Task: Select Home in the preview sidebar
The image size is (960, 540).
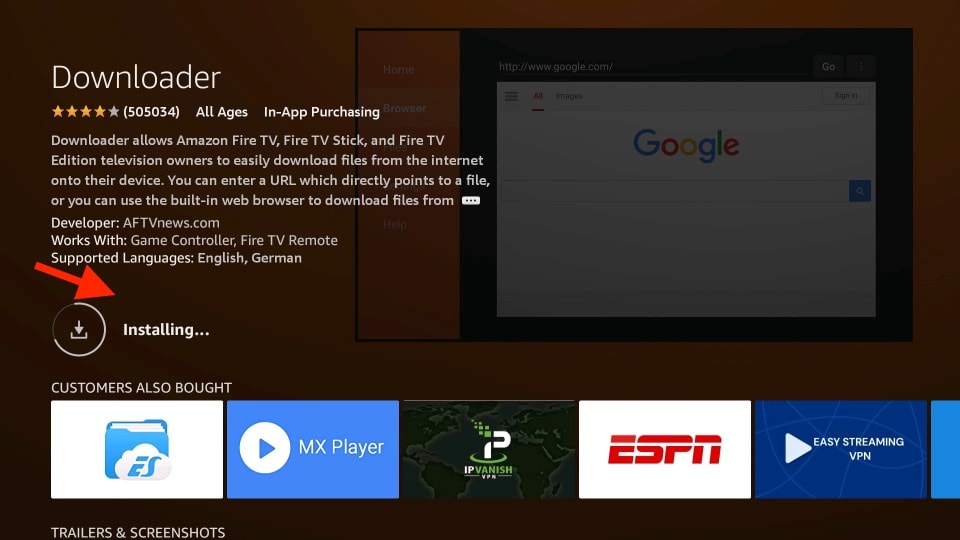Action: click(399, 70)
